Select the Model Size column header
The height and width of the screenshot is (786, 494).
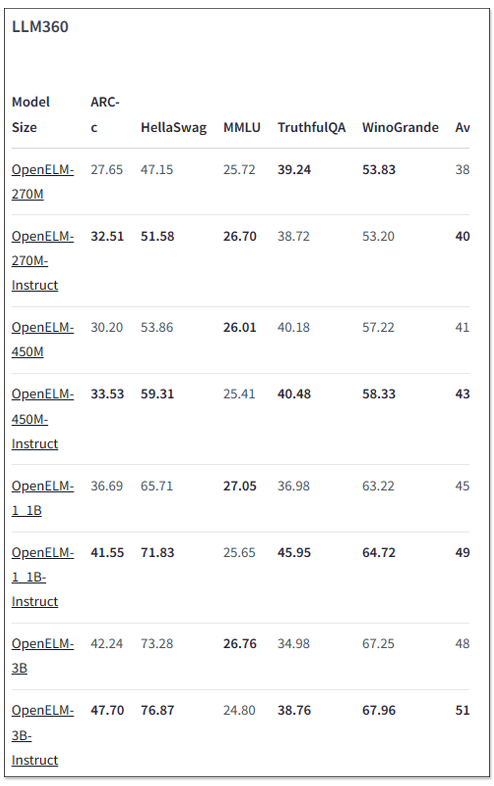tap(31, 114)
